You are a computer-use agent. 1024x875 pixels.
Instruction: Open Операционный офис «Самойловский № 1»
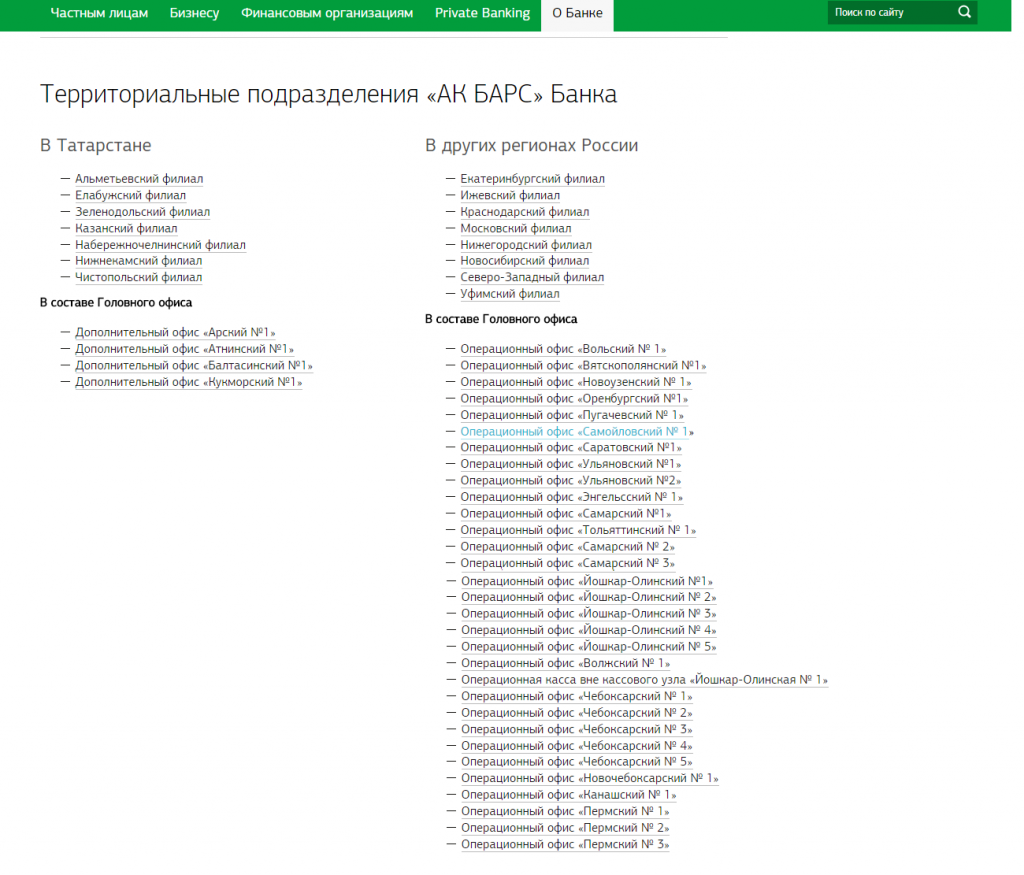[577, 432]
